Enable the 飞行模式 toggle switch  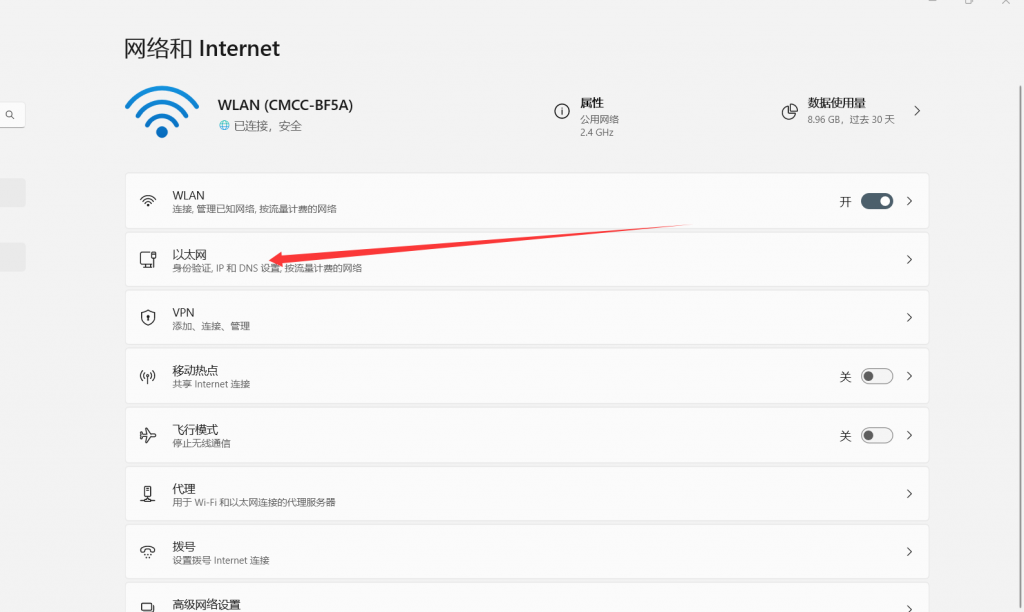point(876,436)
